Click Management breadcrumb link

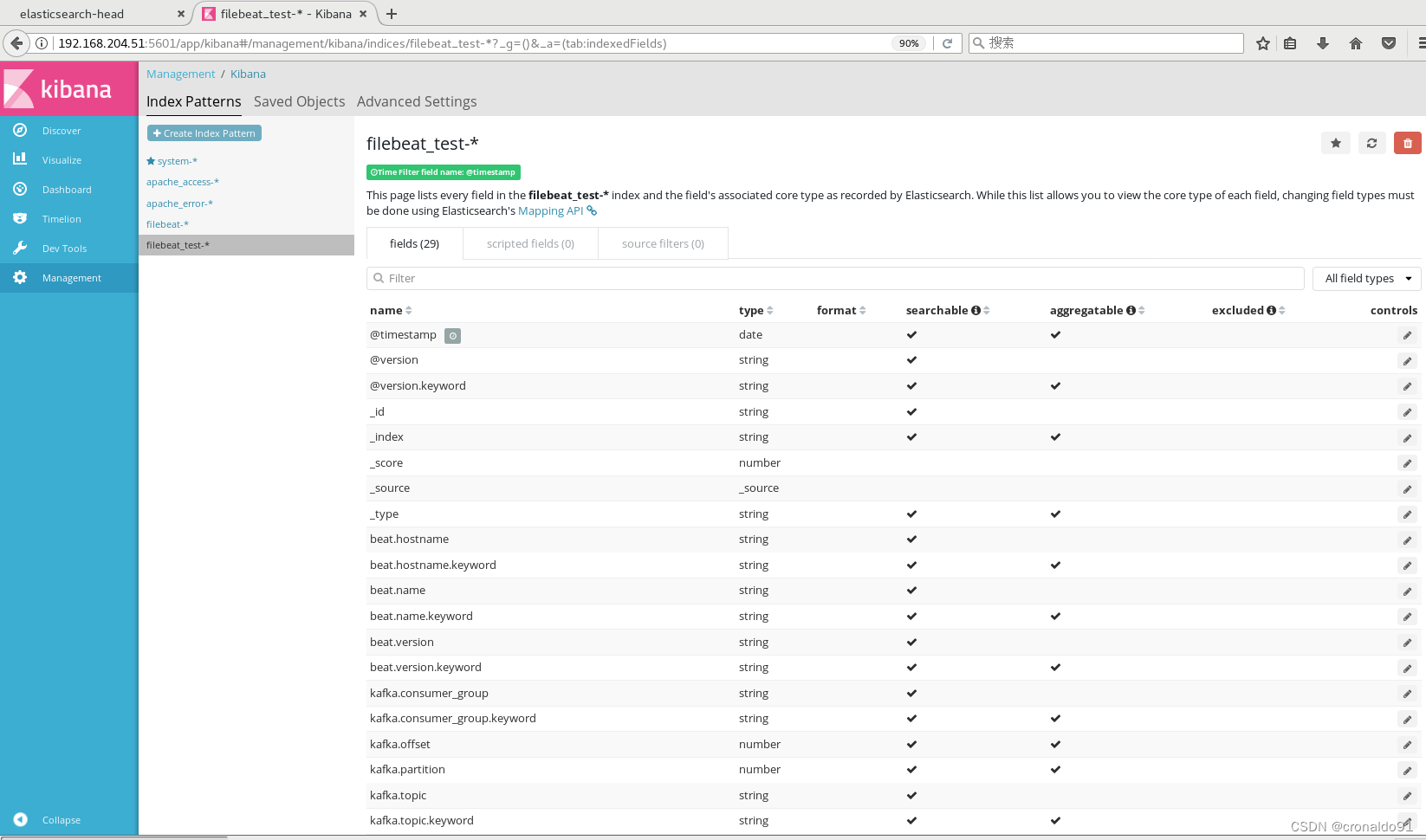tap(180, 74)
